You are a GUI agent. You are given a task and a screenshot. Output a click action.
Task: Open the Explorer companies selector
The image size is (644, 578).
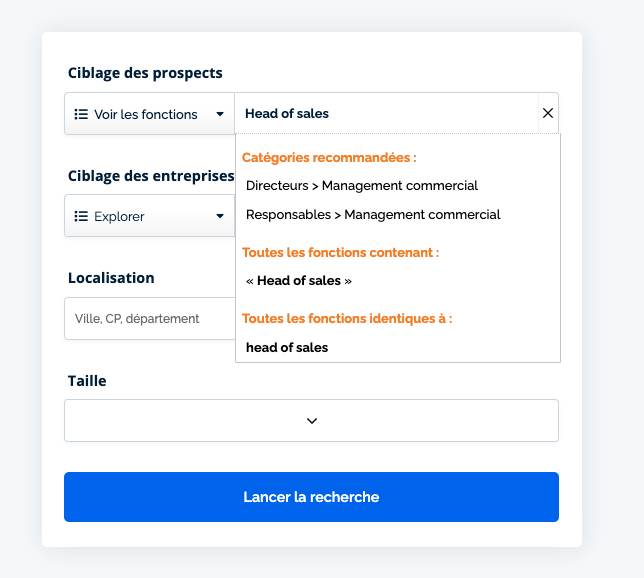(x=150, y=216)
